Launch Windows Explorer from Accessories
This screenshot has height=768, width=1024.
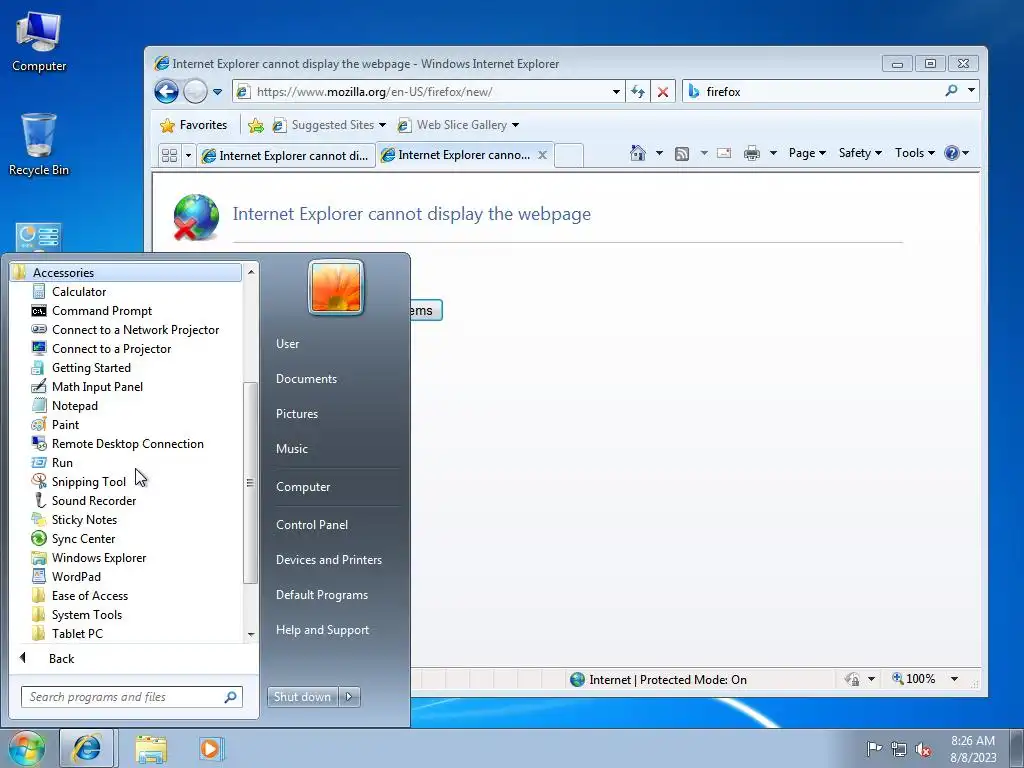coord(99,557)
